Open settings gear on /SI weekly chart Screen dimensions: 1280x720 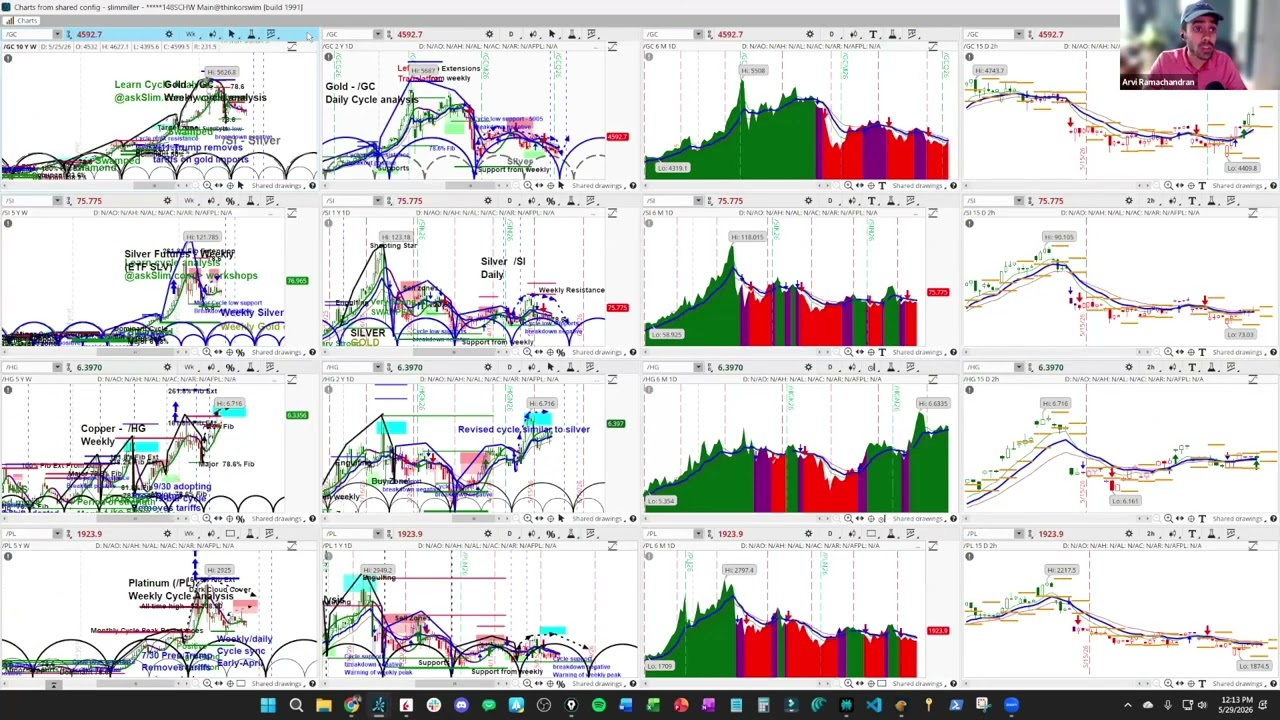167,201
